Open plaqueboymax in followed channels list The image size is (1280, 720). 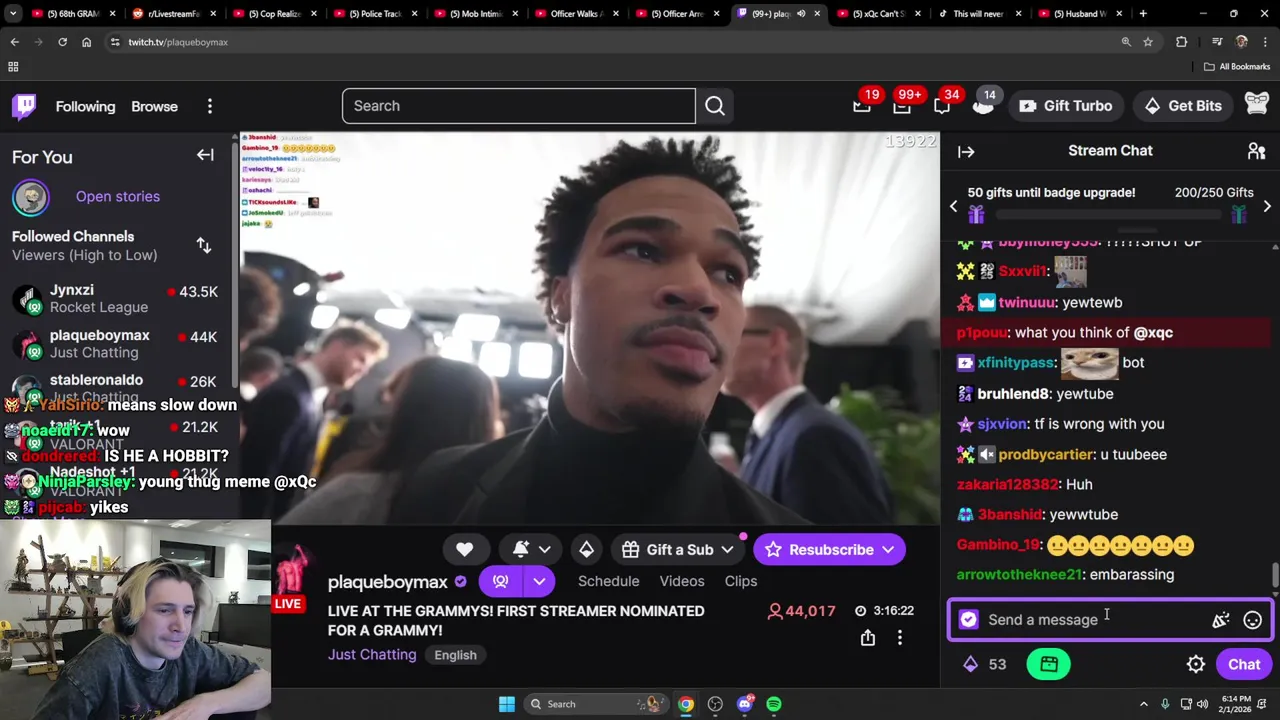[x=118, y=344]
